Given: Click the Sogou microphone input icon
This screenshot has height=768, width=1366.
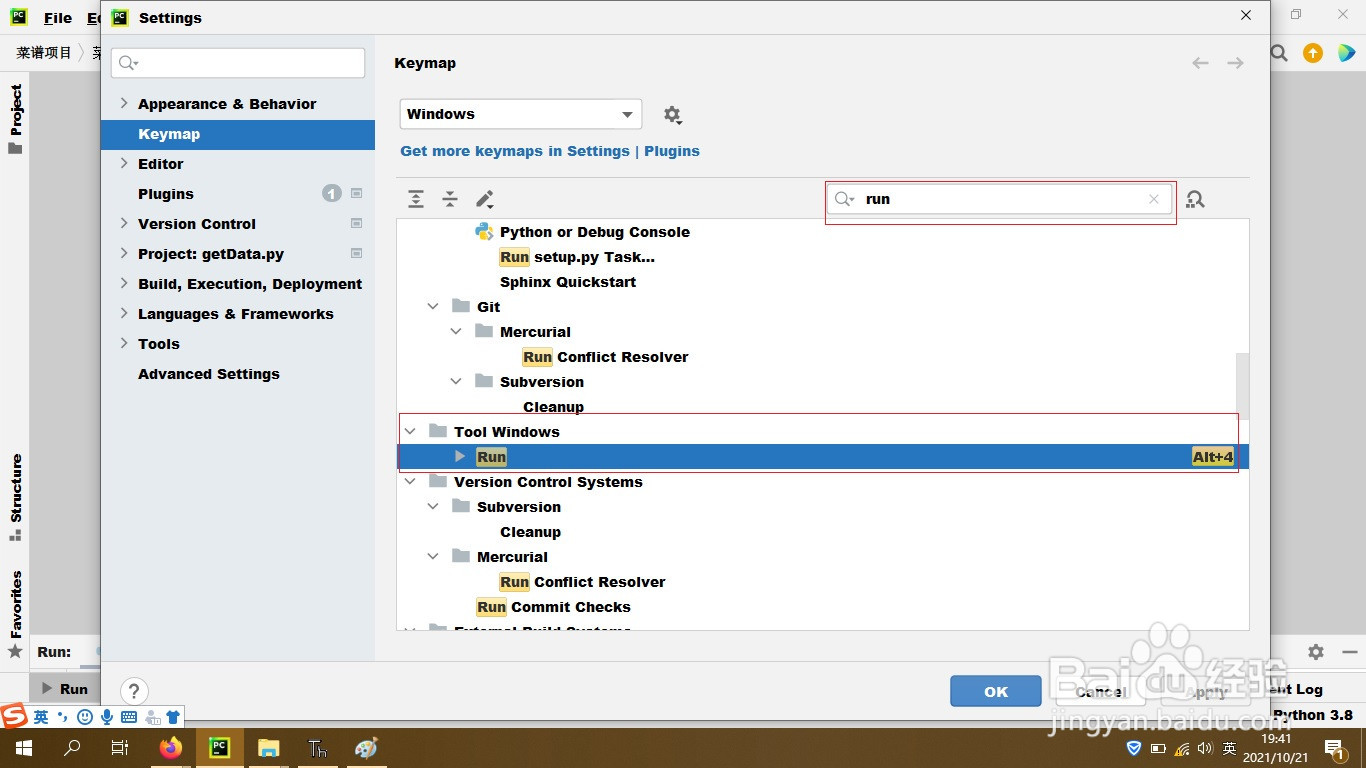Looking at the screenshot, I should coord(107,717).
